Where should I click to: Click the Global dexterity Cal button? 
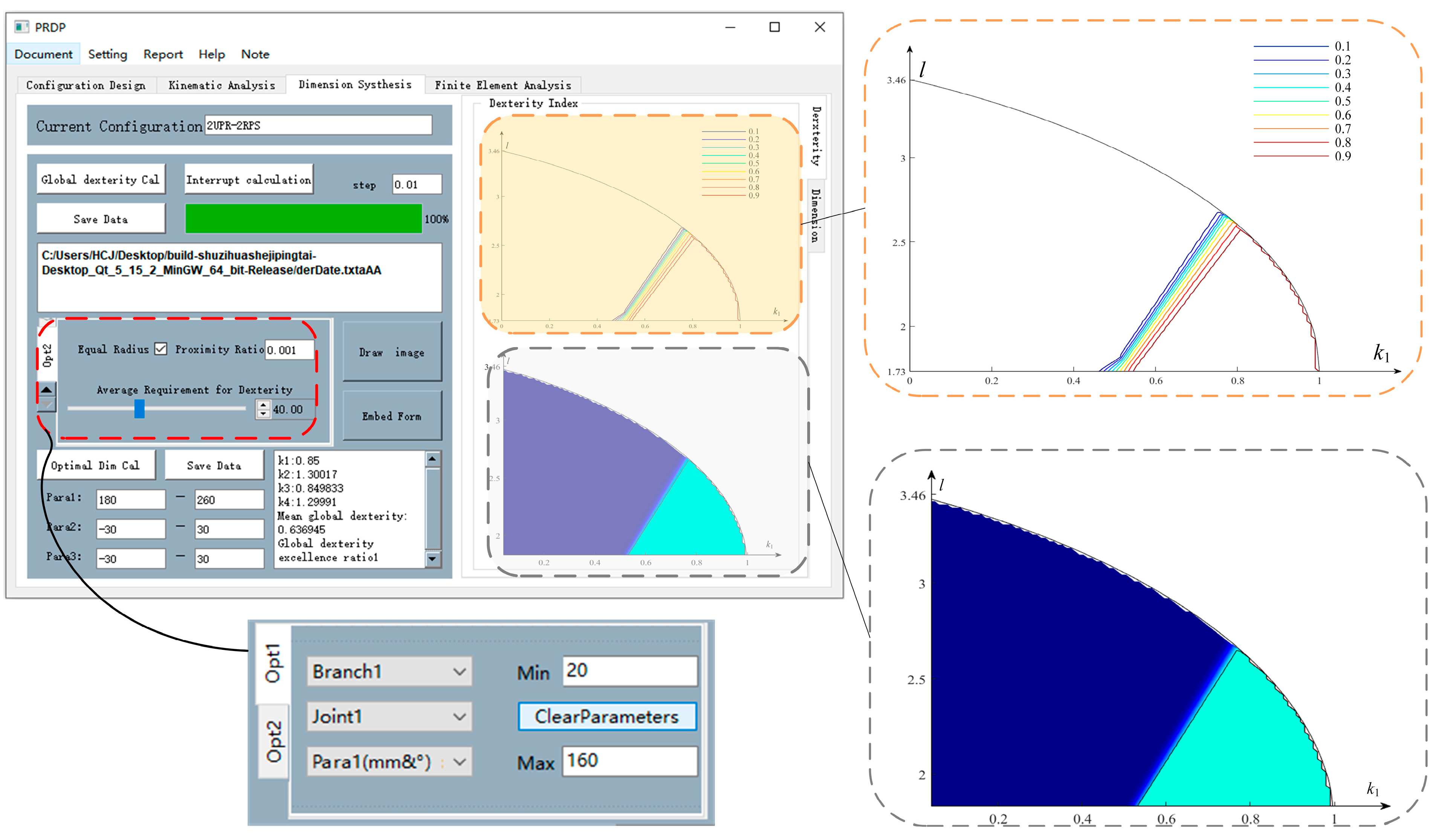100,179
